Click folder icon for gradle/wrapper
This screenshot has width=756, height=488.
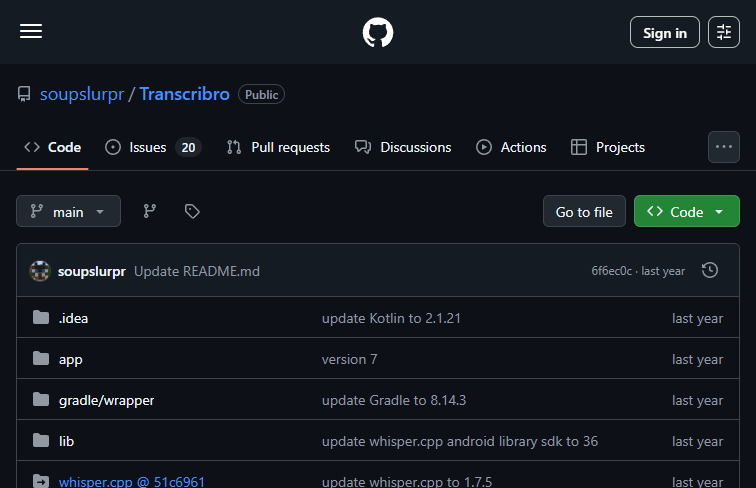[41, 399]
